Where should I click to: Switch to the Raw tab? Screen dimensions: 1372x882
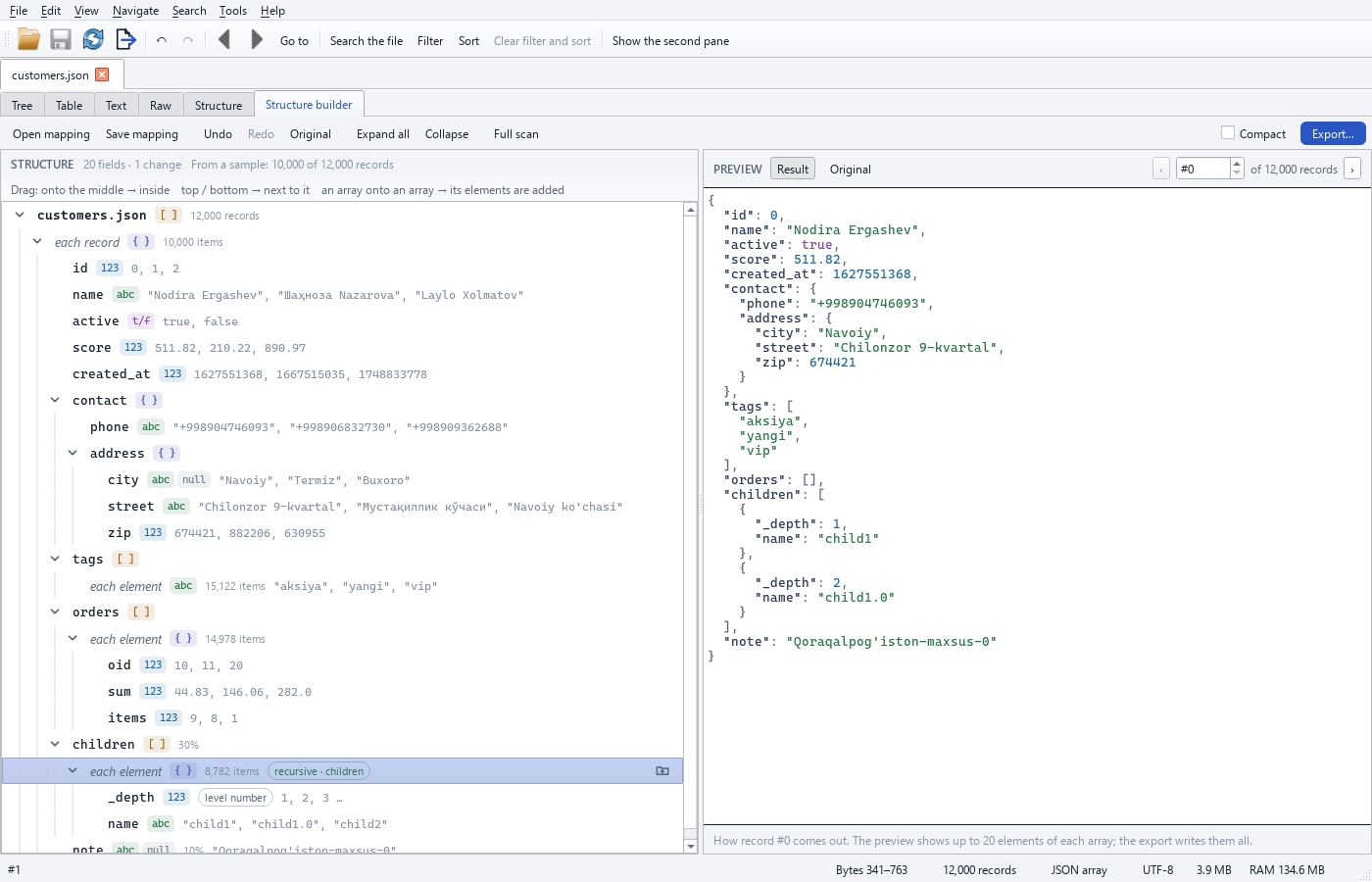click(x=161, y=105)
